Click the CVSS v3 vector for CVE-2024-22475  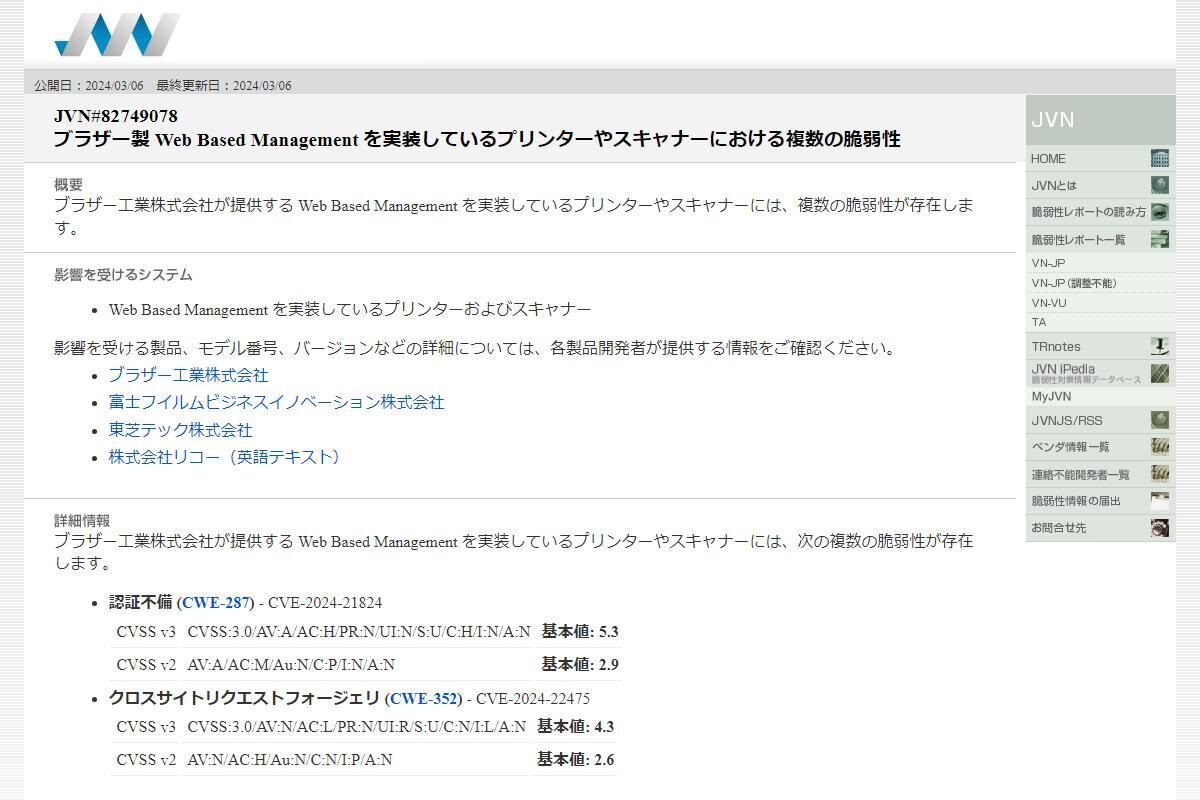(356, 727)
